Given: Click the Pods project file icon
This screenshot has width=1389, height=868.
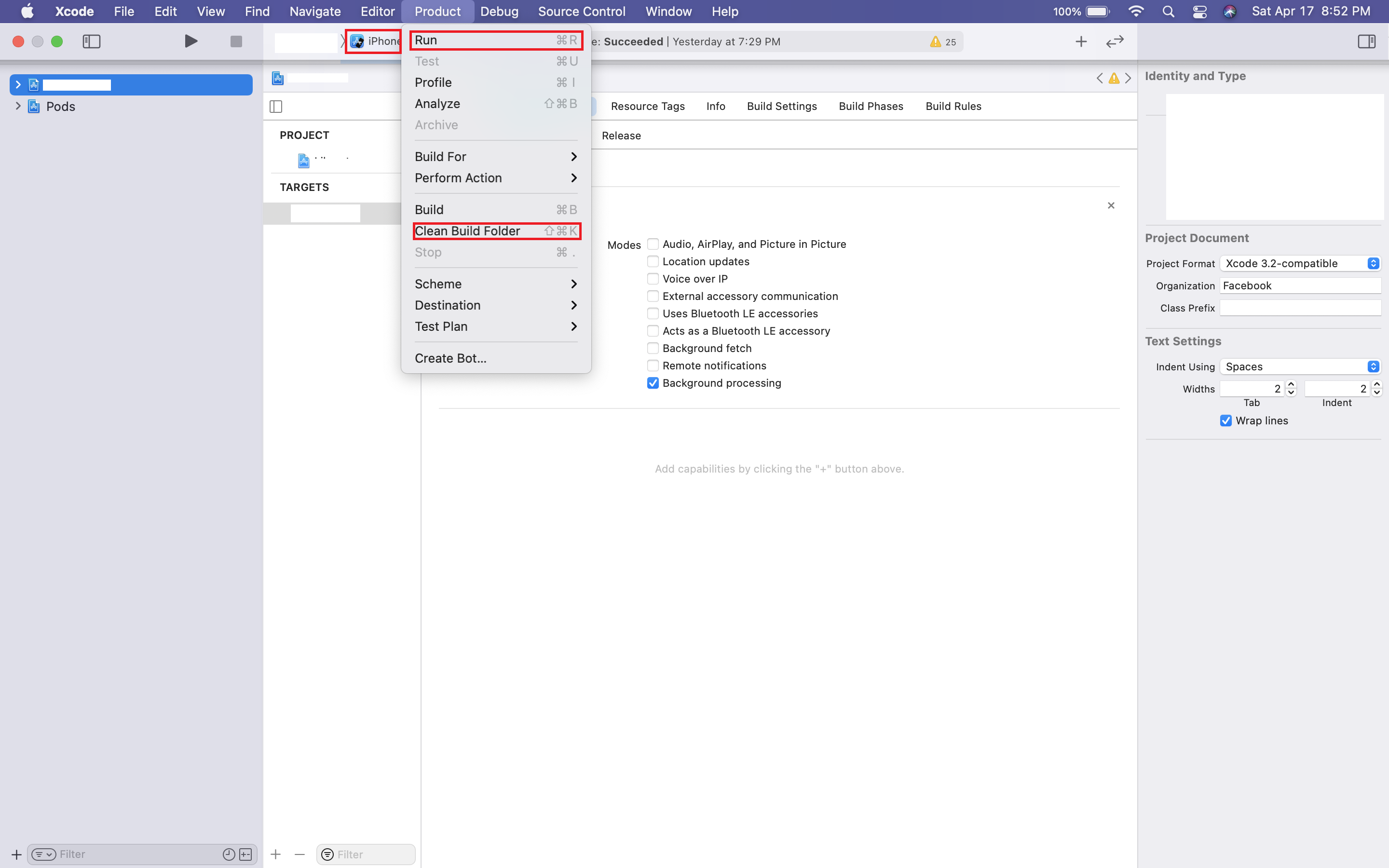Looking at the screenshot, I should pos(34,106).
